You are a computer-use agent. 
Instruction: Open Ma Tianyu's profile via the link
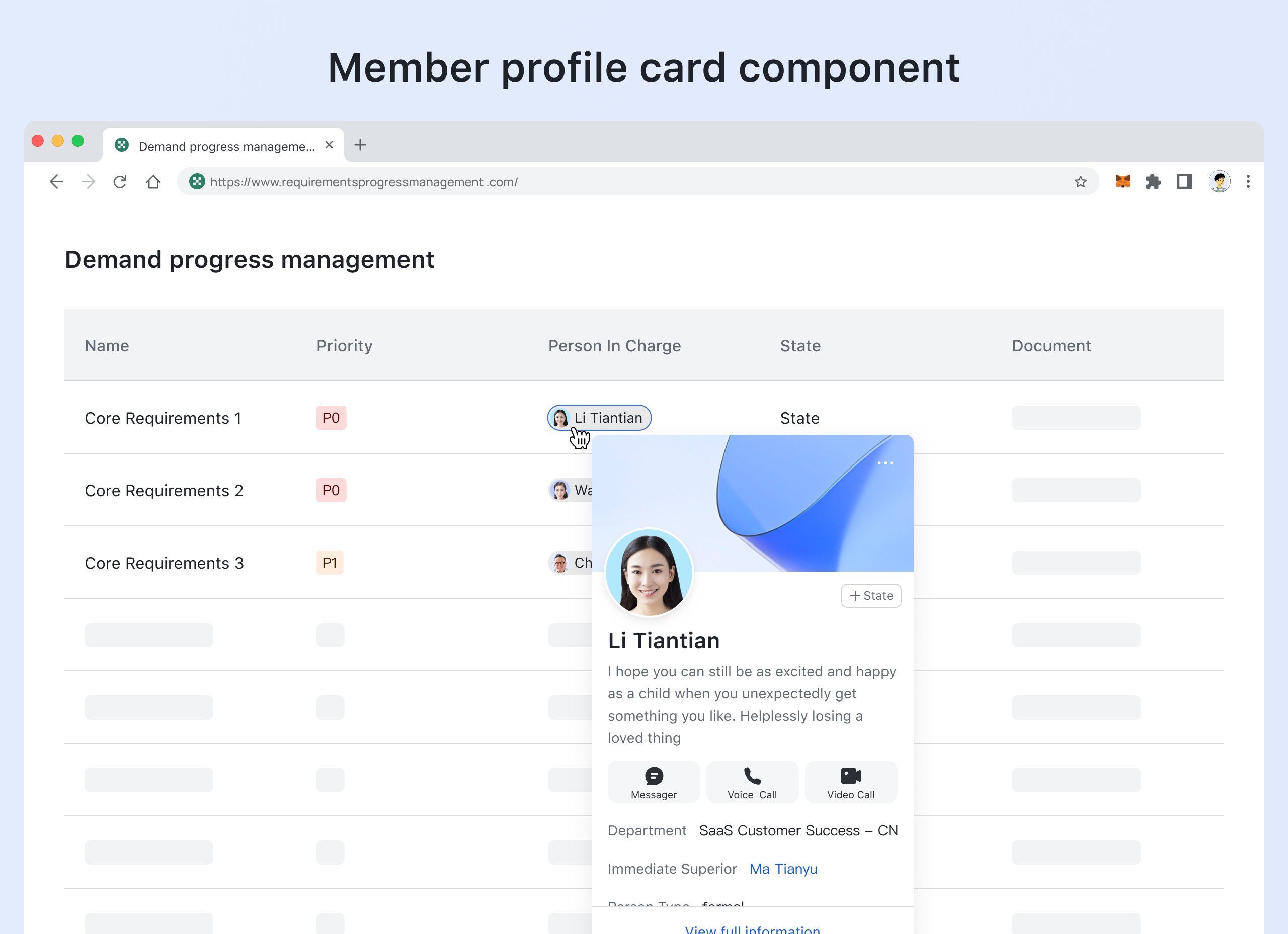[783, 868]
